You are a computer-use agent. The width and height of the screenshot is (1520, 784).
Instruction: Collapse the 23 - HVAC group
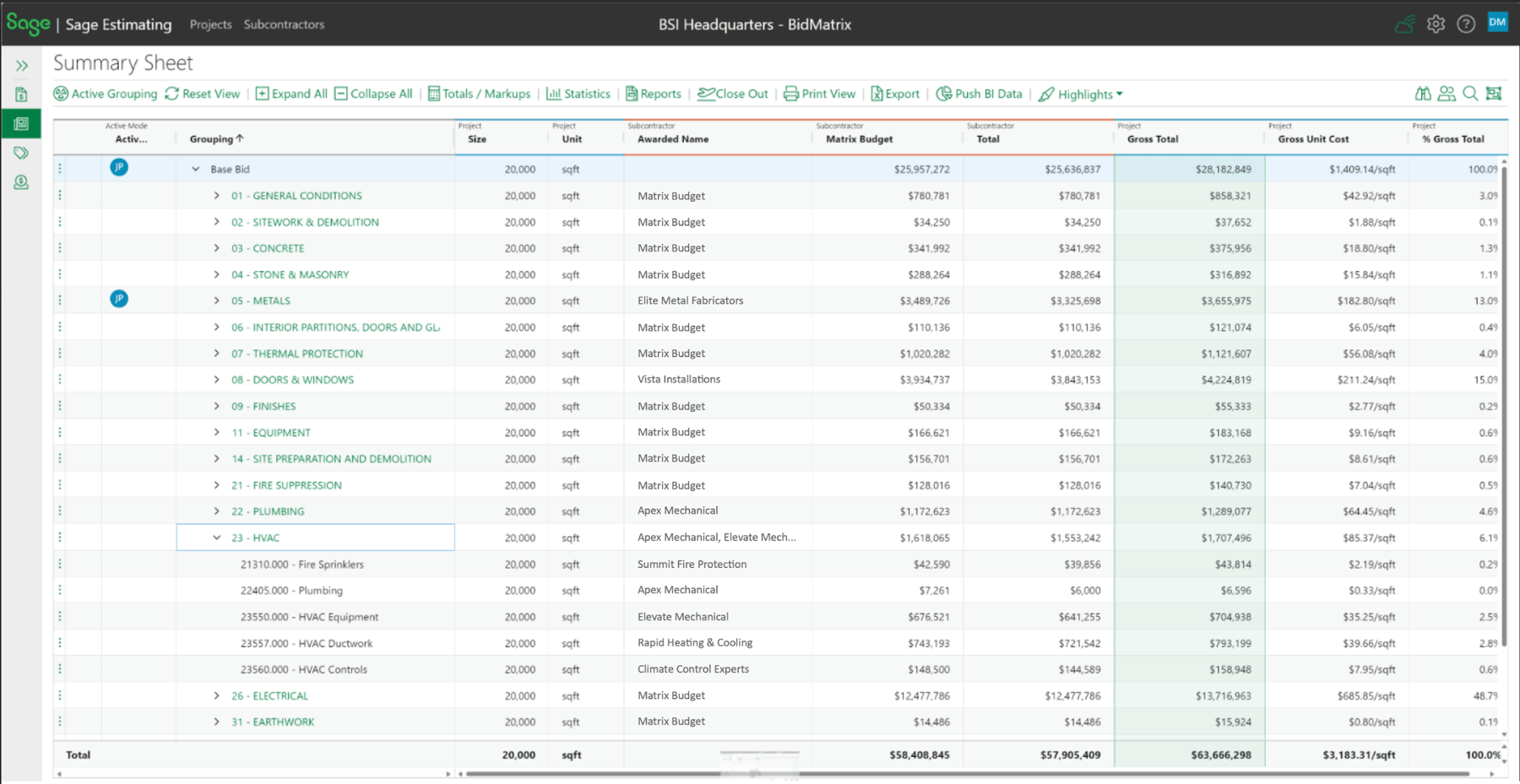(216, 538)
